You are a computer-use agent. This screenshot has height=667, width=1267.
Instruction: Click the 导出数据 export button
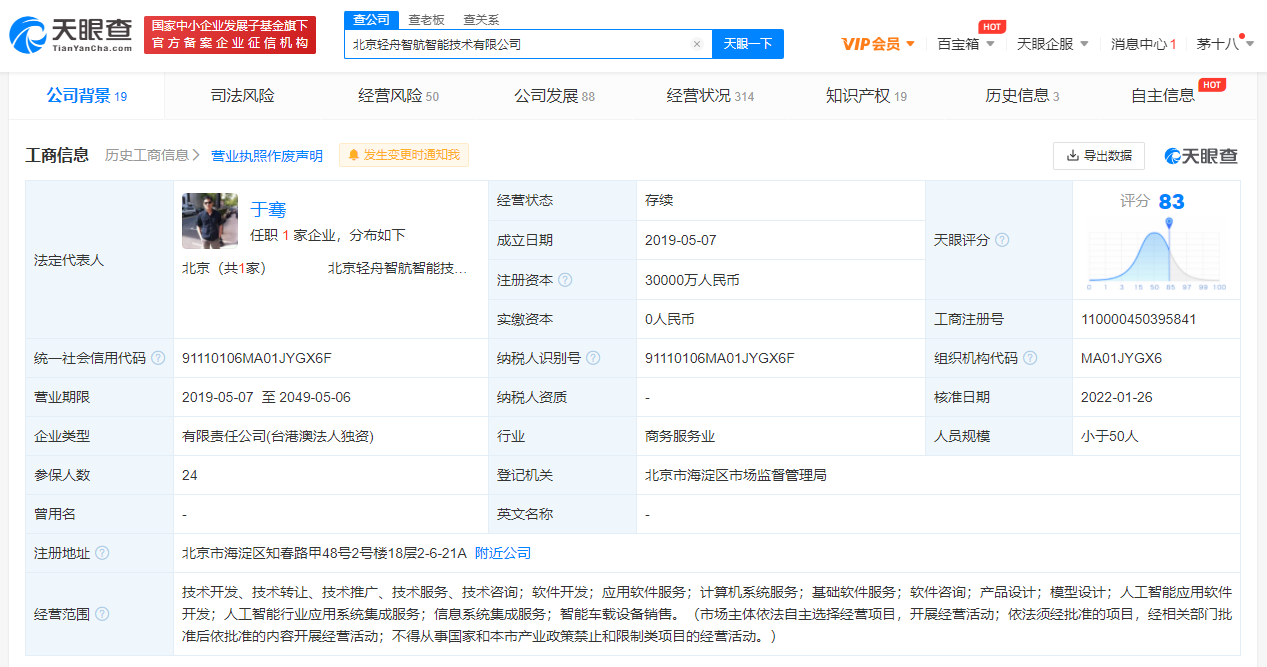(1098, 155)
